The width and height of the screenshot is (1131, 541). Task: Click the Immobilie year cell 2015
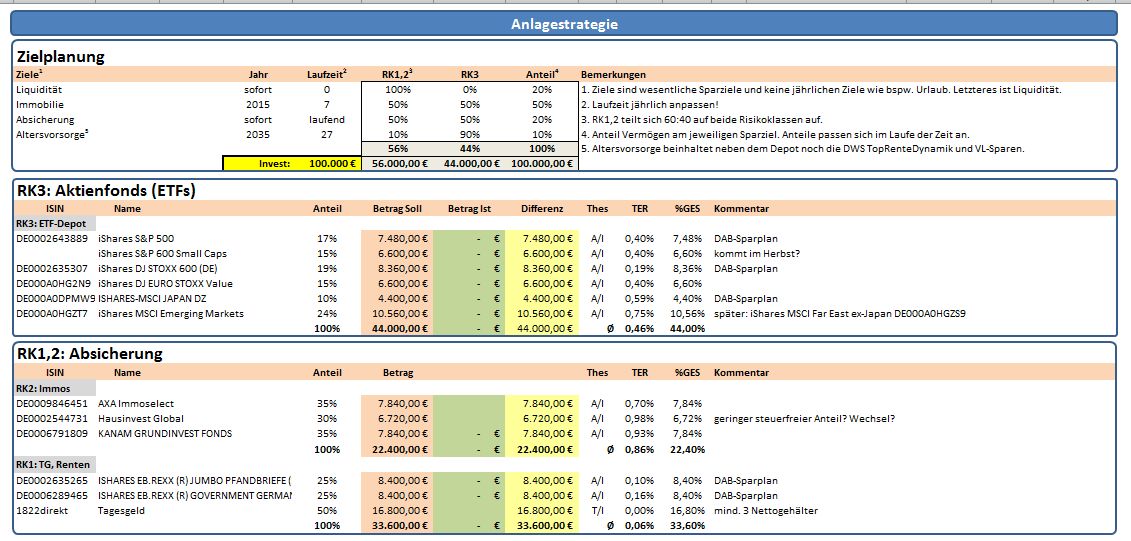point(258,105)
